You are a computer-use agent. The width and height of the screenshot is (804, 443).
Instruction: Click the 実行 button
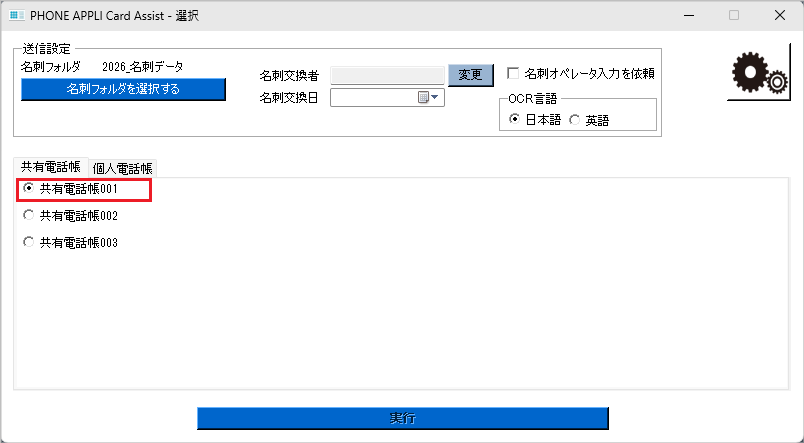403,418
